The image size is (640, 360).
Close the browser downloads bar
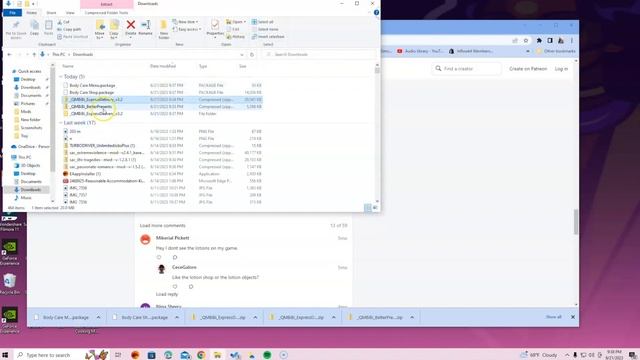(573, 317)
